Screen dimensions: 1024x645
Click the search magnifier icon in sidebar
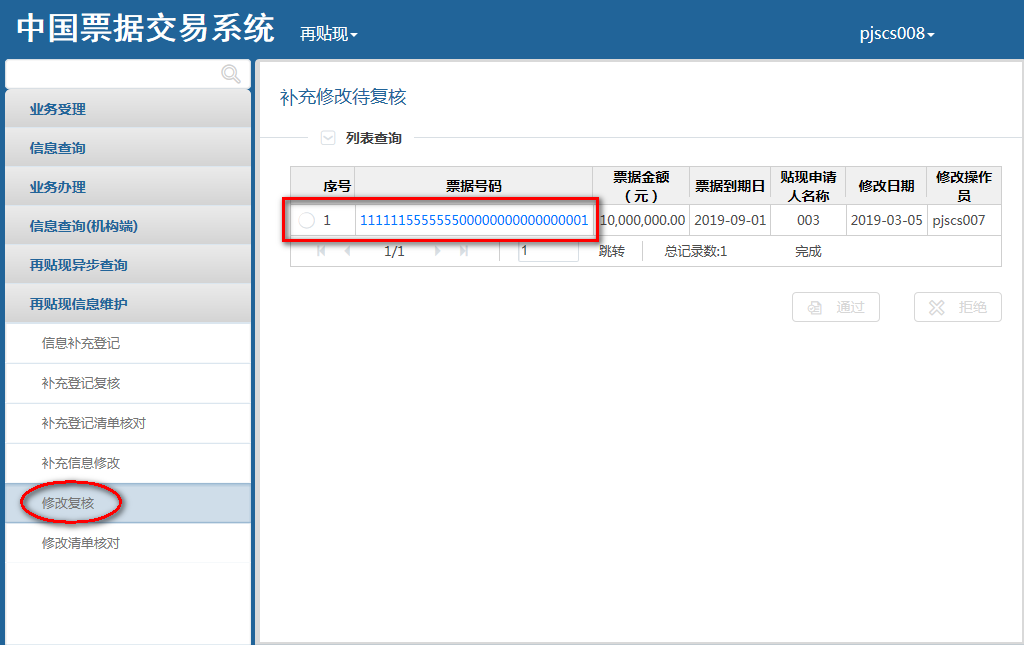click(x=231, y=74)
